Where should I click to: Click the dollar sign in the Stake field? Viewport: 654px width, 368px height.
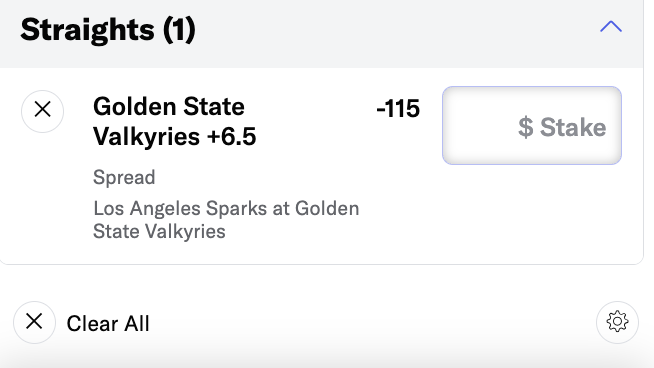point(526,127)
